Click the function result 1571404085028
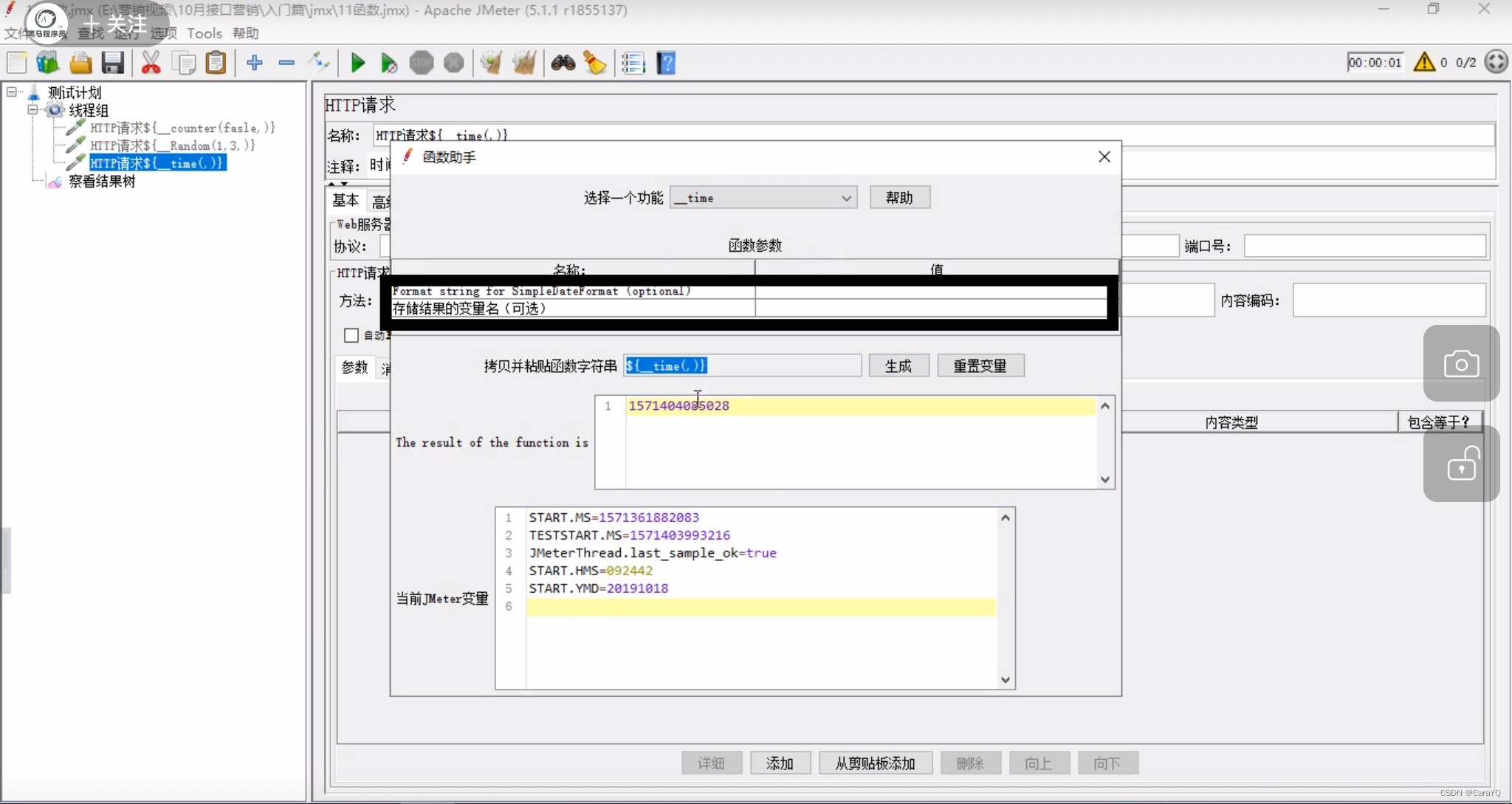Screen dimensions: 1512x804 pos(678,405)
